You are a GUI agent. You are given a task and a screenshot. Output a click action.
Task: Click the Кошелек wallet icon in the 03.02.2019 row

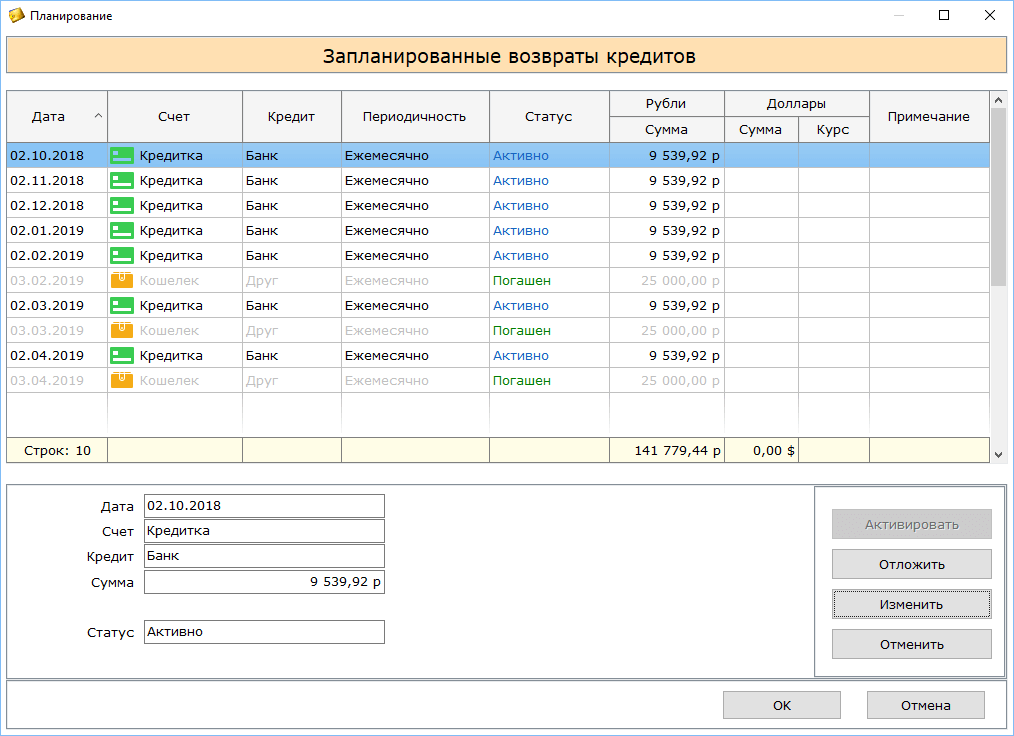122,280
